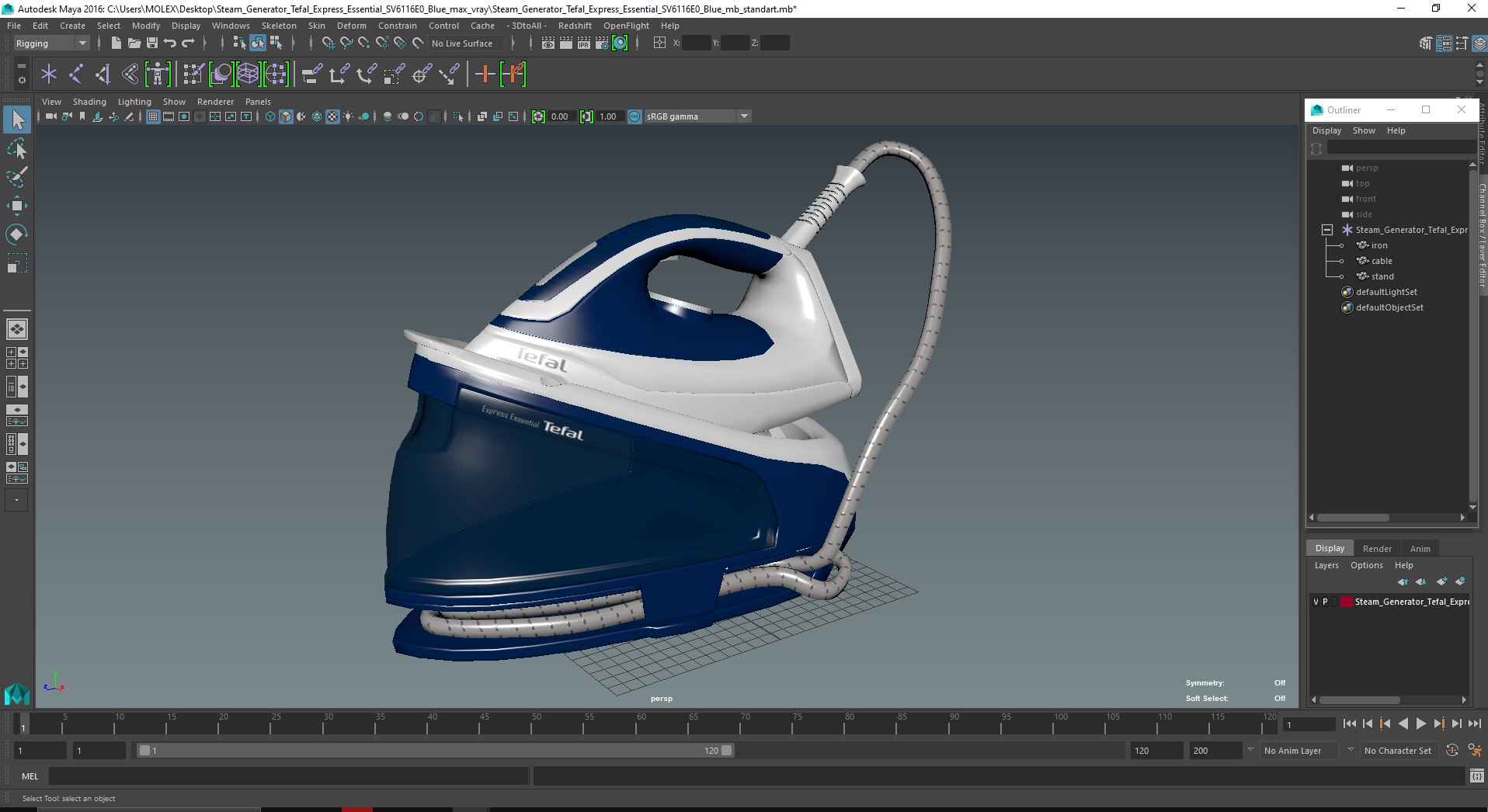
Task: Open the Constrain menu
Action: click(398, 26)
